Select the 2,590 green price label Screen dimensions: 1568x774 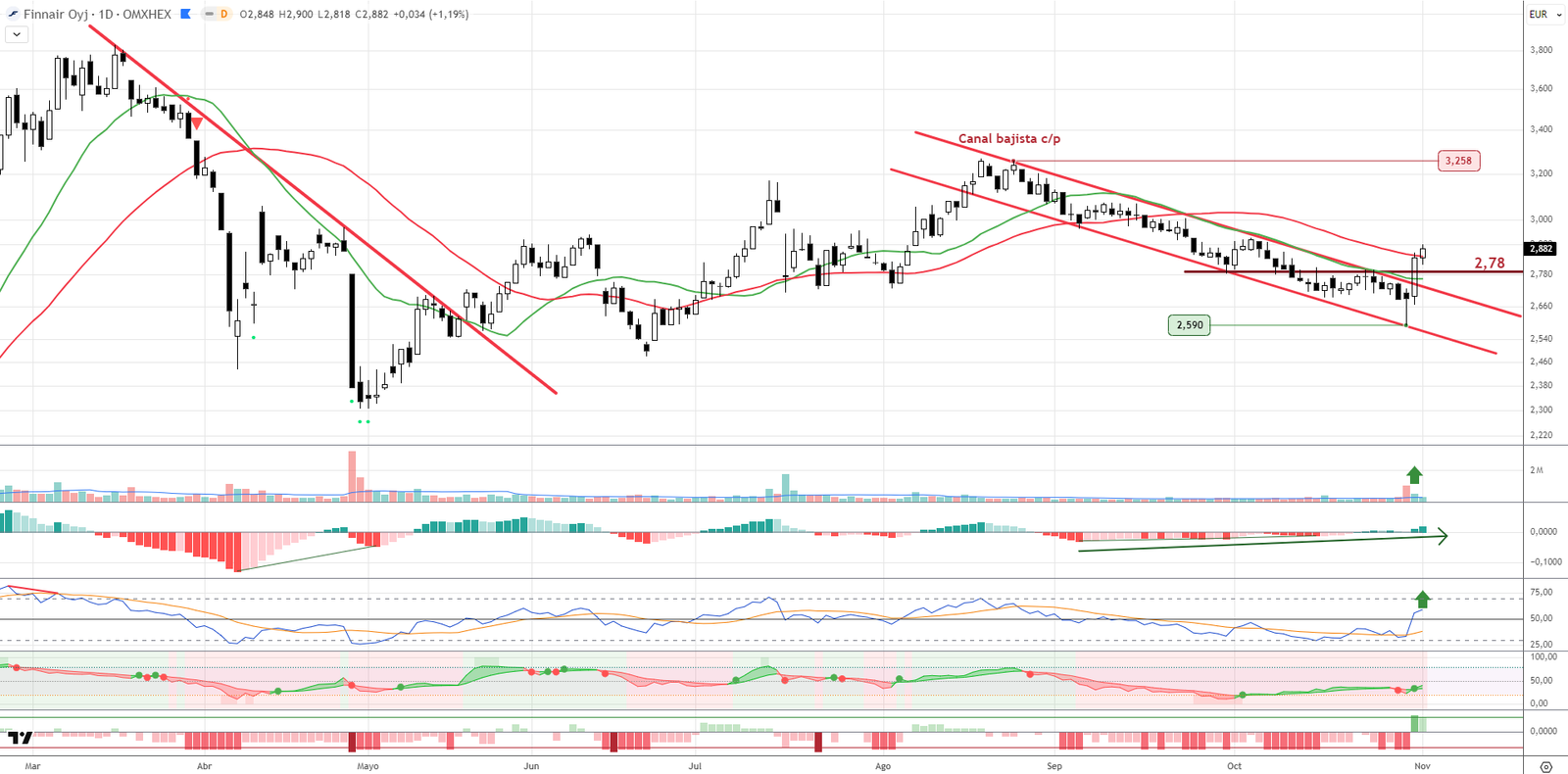(x=1189, y=325)
